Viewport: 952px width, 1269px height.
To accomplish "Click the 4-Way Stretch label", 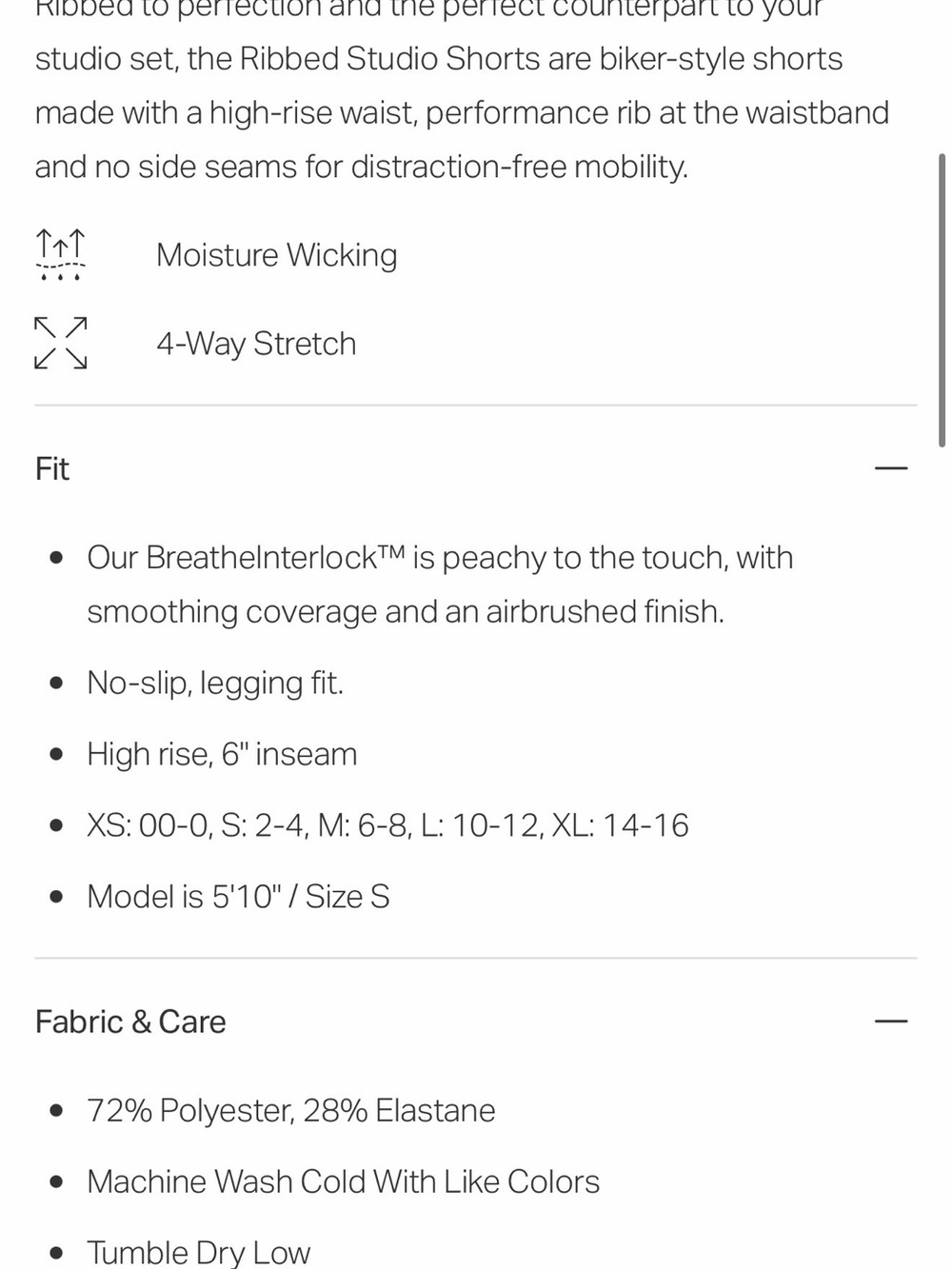I will (x=257, y=344).
